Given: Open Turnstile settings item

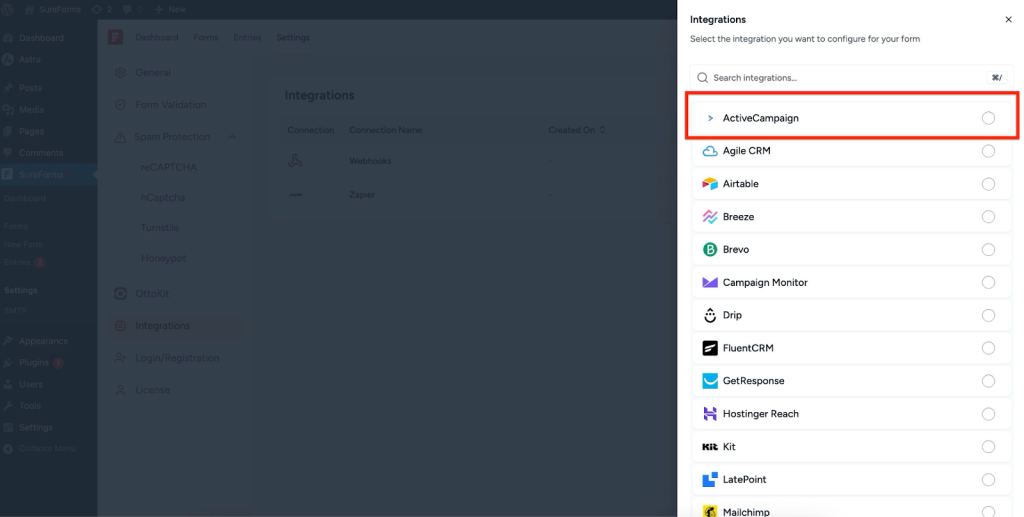Looking at the screenshot, I should pos(160,228).
